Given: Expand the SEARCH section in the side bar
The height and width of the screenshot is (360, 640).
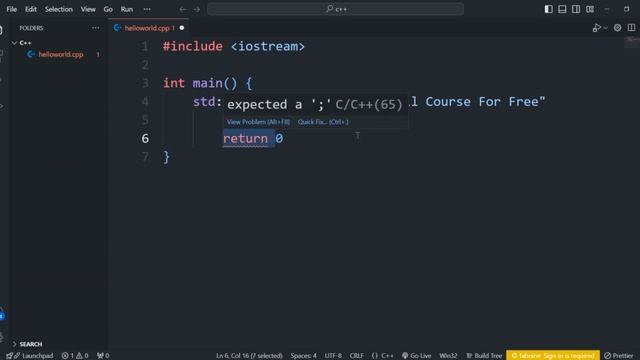Looking at the screenshot, I should (x=31, y=344).
